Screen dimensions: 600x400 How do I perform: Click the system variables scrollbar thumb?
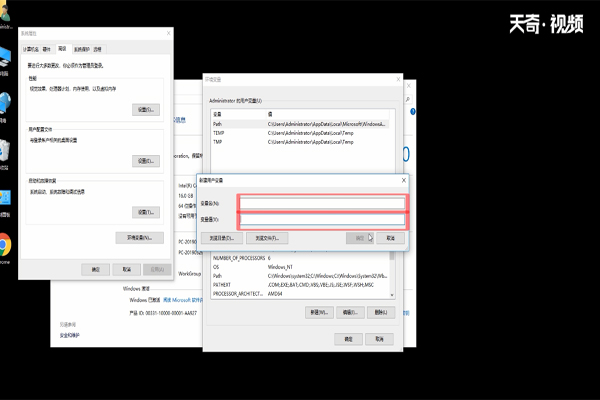pyautogui.click(x=392, y=256)
